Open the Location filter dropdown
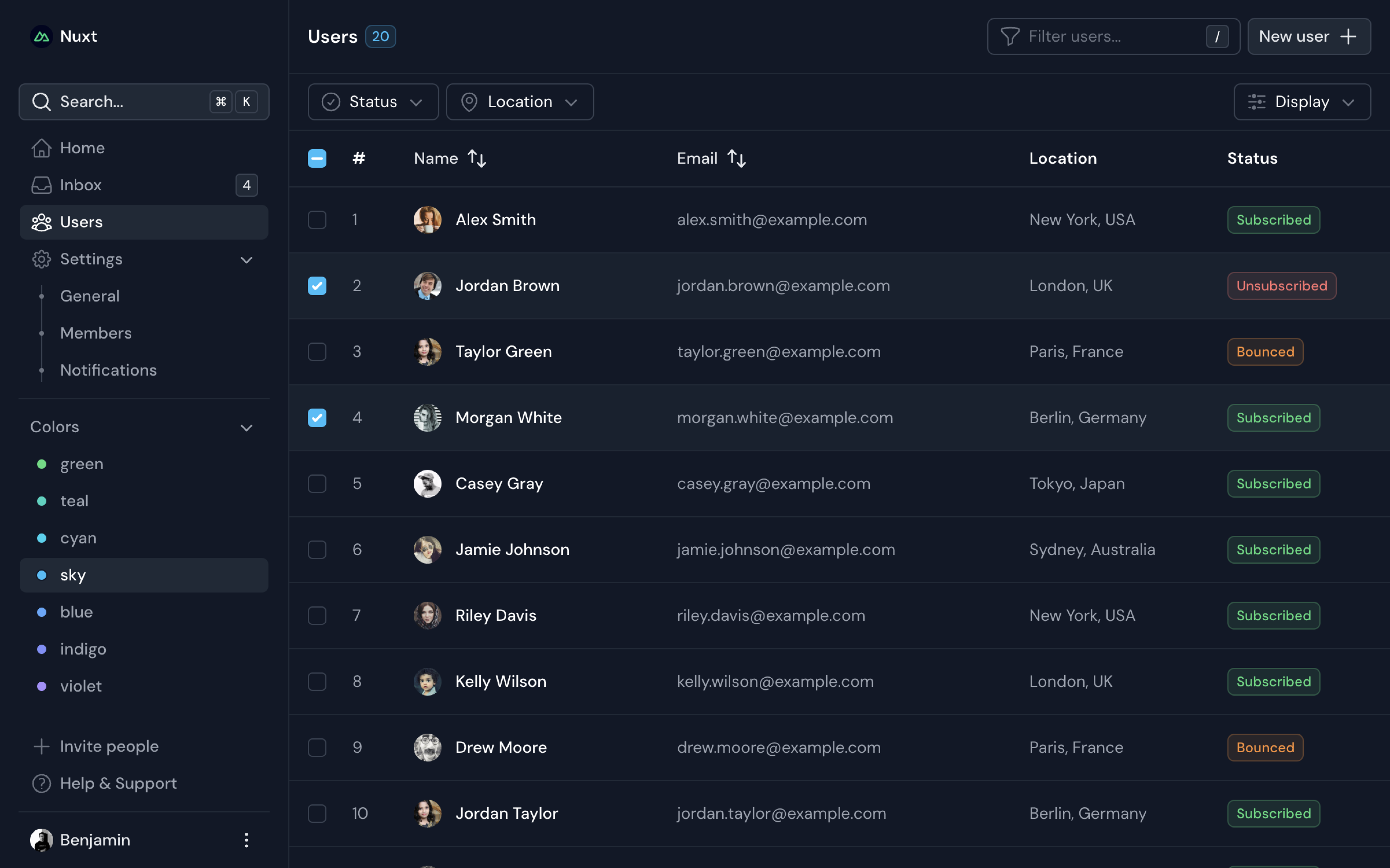Screen dimensions: 1390x868 [520, 101]
